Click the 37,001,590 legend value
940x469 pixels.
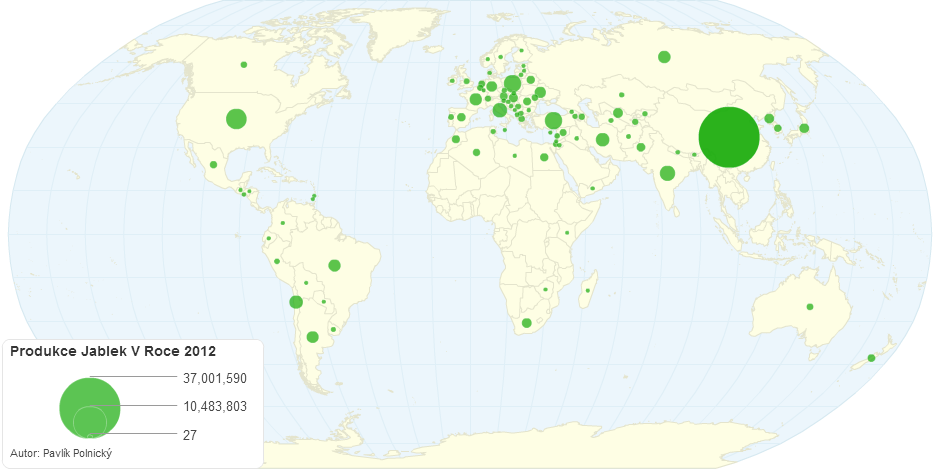215,378
